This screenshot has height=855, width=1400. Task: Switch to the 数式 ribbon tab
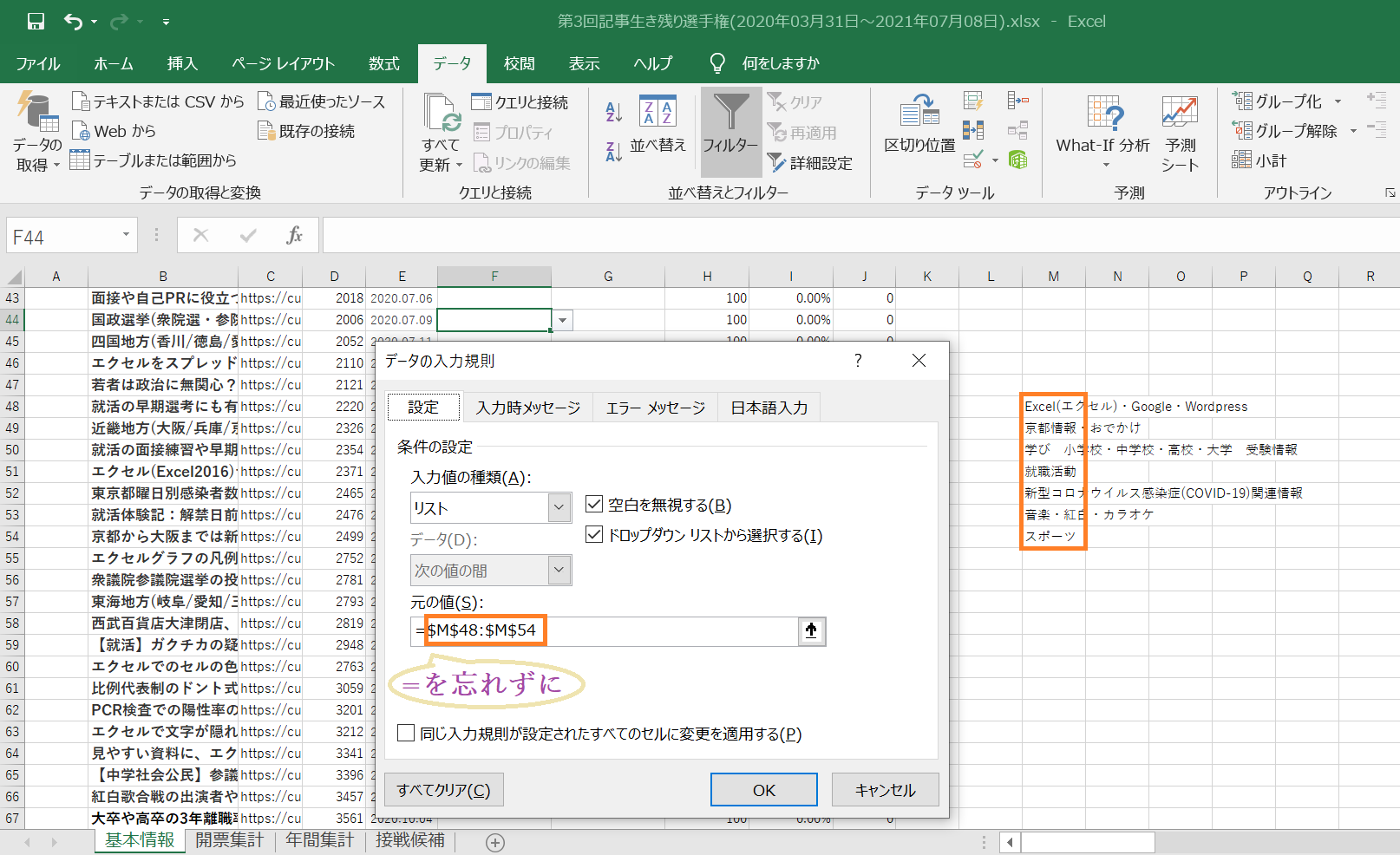pos(383,63)
